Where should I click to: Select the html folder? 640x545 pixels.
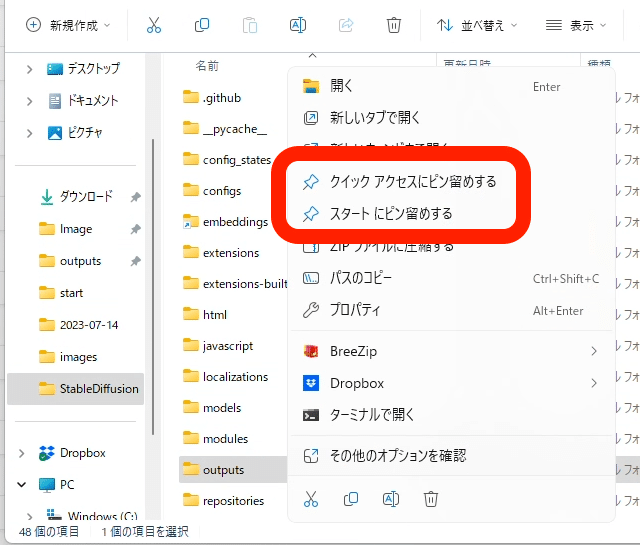(x=204, y=315)
